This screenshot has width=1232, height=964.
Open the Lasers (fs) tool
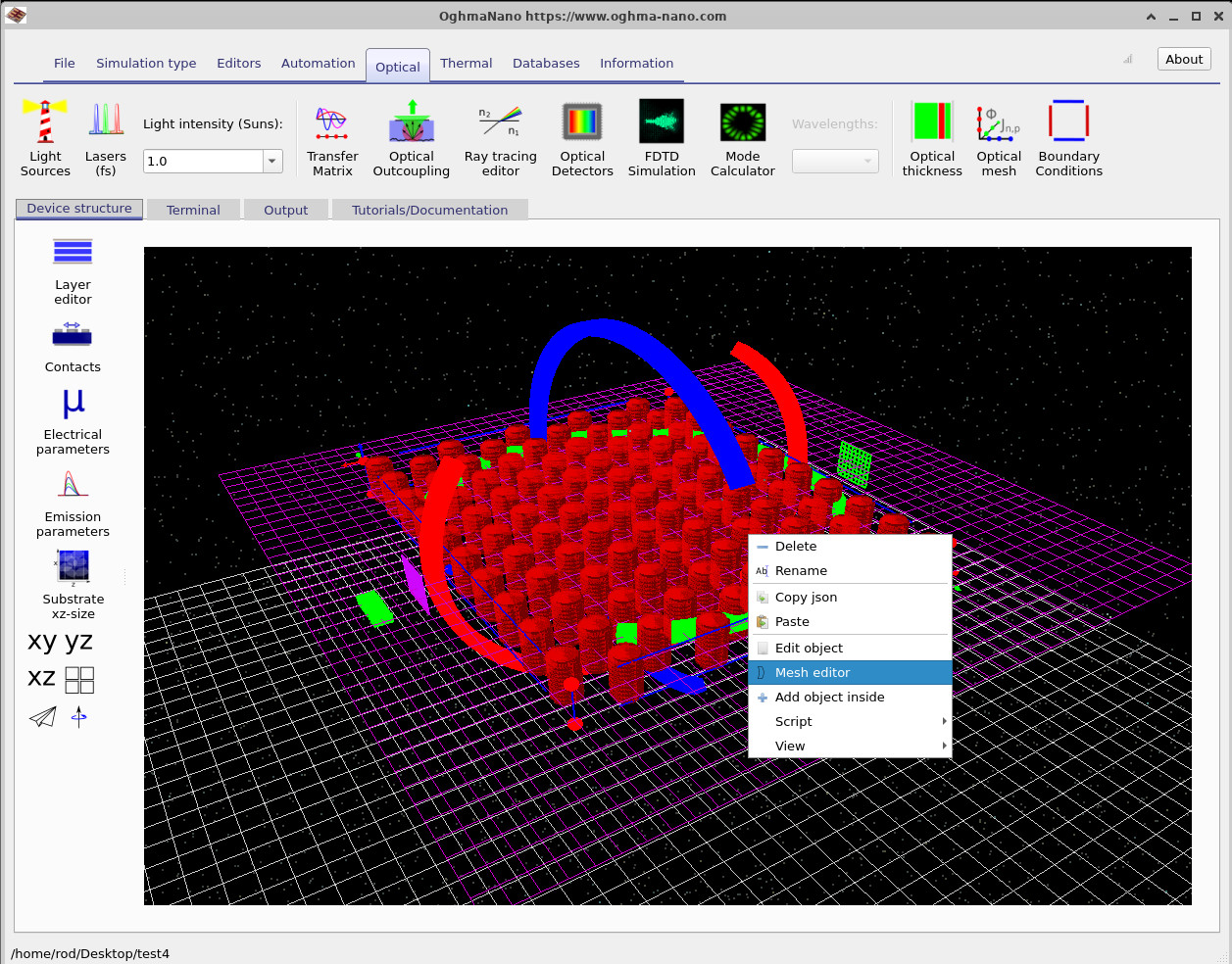[106, 138]
